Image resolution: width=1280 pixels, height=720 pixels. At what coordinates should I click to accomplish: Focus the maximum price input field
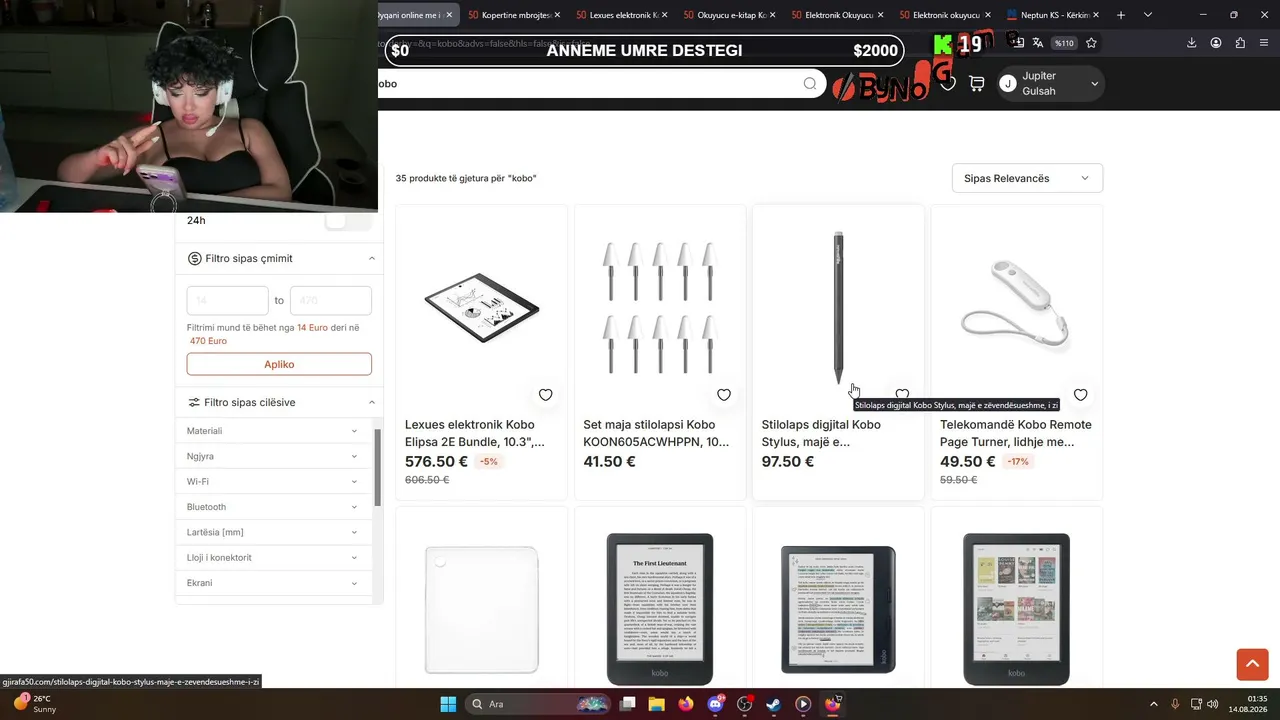pyautogui.click(x=331, y=300)
